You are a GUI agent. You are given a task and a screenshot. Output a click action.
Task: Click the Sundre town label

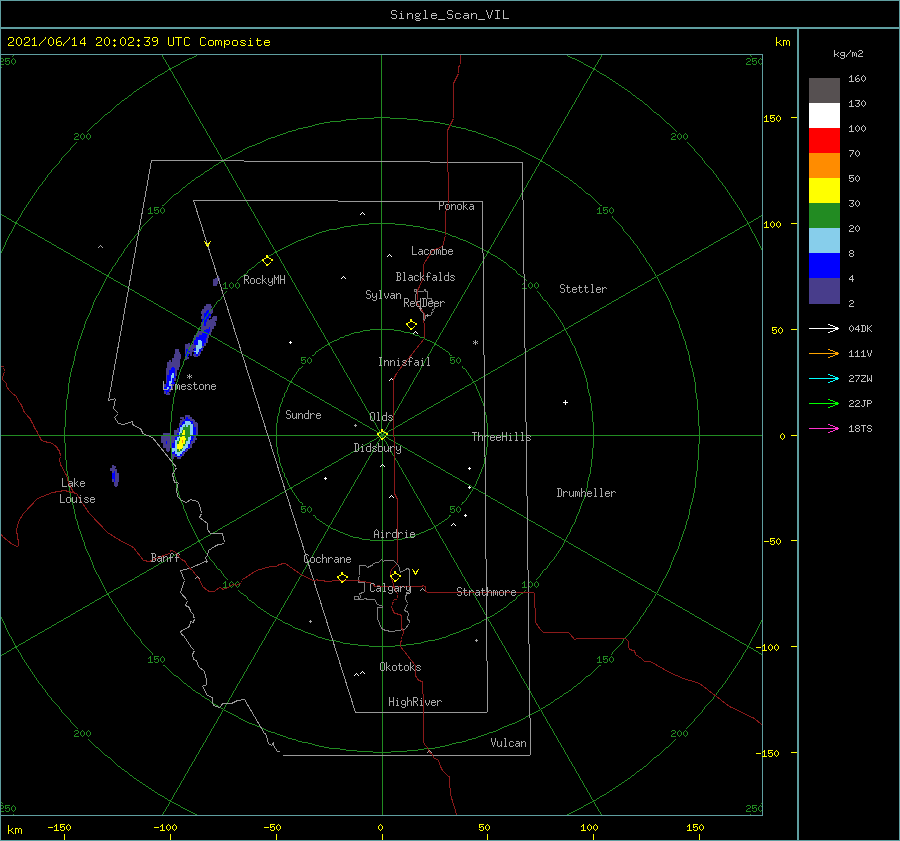click(303, 414)
